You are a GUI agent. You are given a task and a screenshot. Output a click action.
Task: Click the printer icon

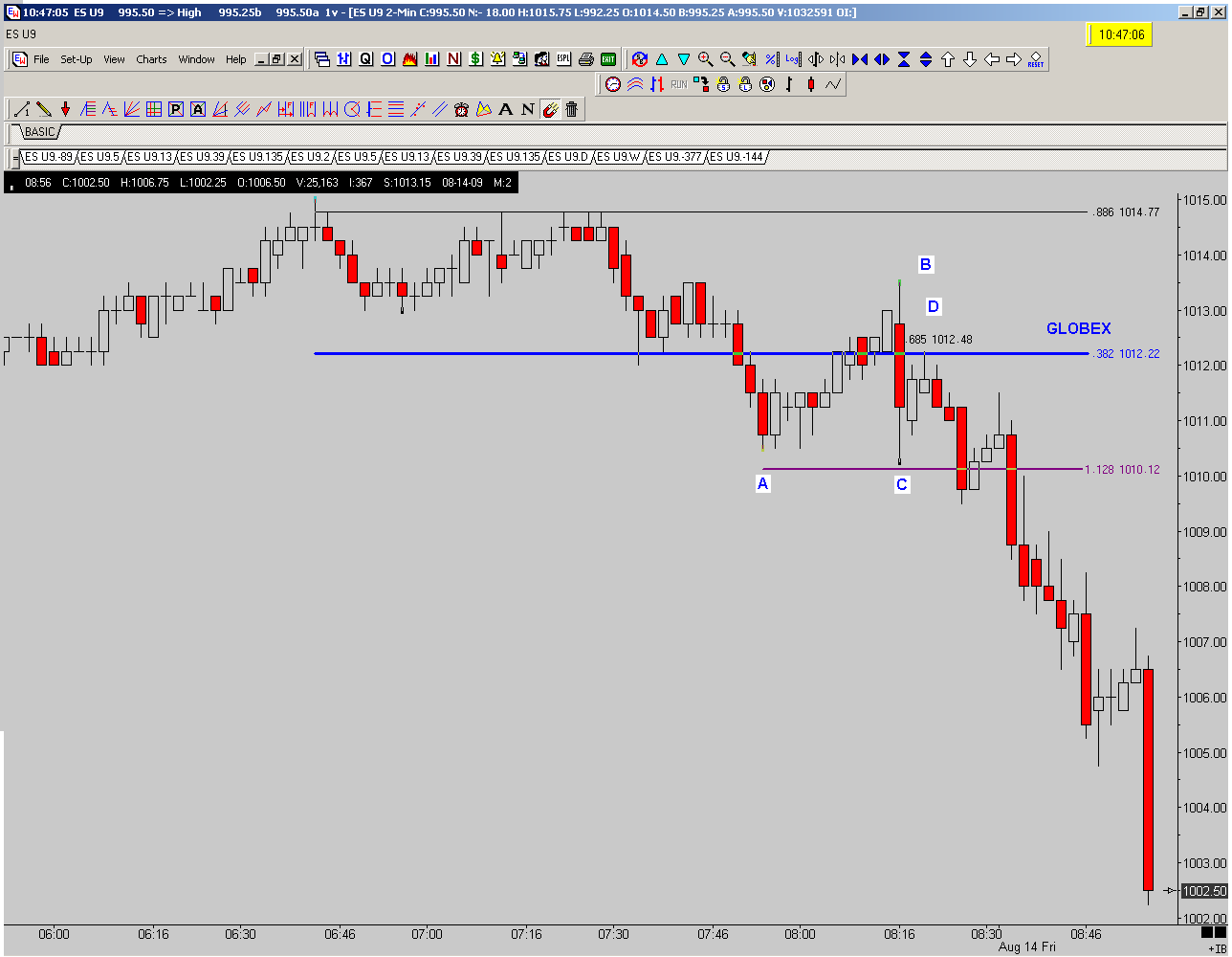[x=586, y=59]
